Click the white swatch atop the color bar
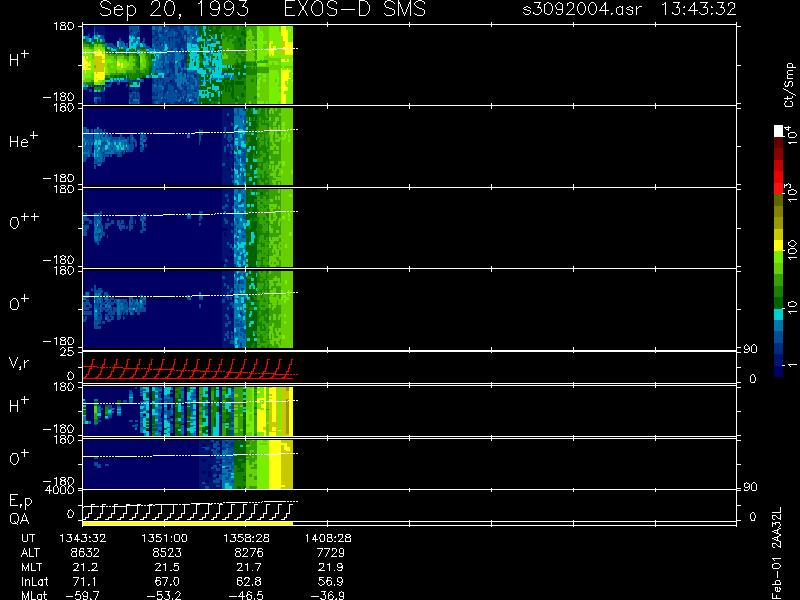The width and height of the screenshot is (800, 600). 779,131
